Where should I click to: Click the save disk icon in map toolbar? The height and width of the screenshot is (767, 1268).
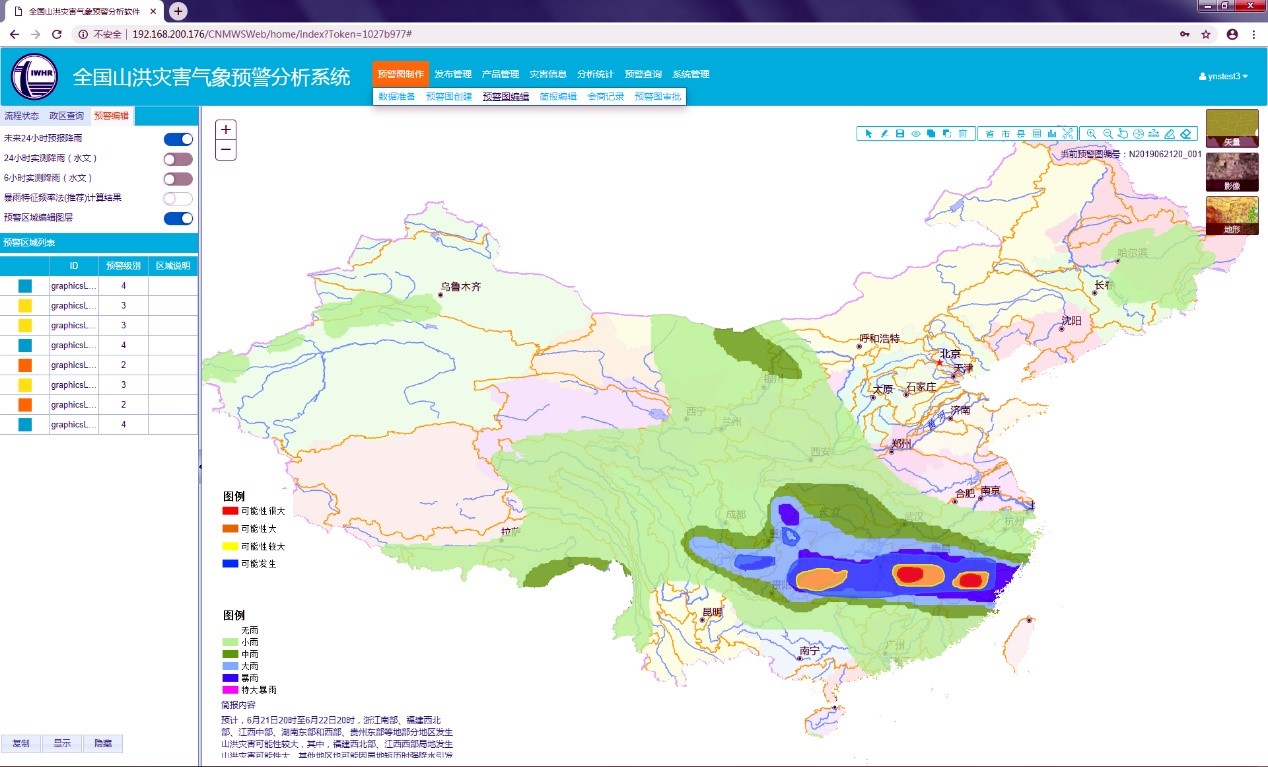point(899,133)
